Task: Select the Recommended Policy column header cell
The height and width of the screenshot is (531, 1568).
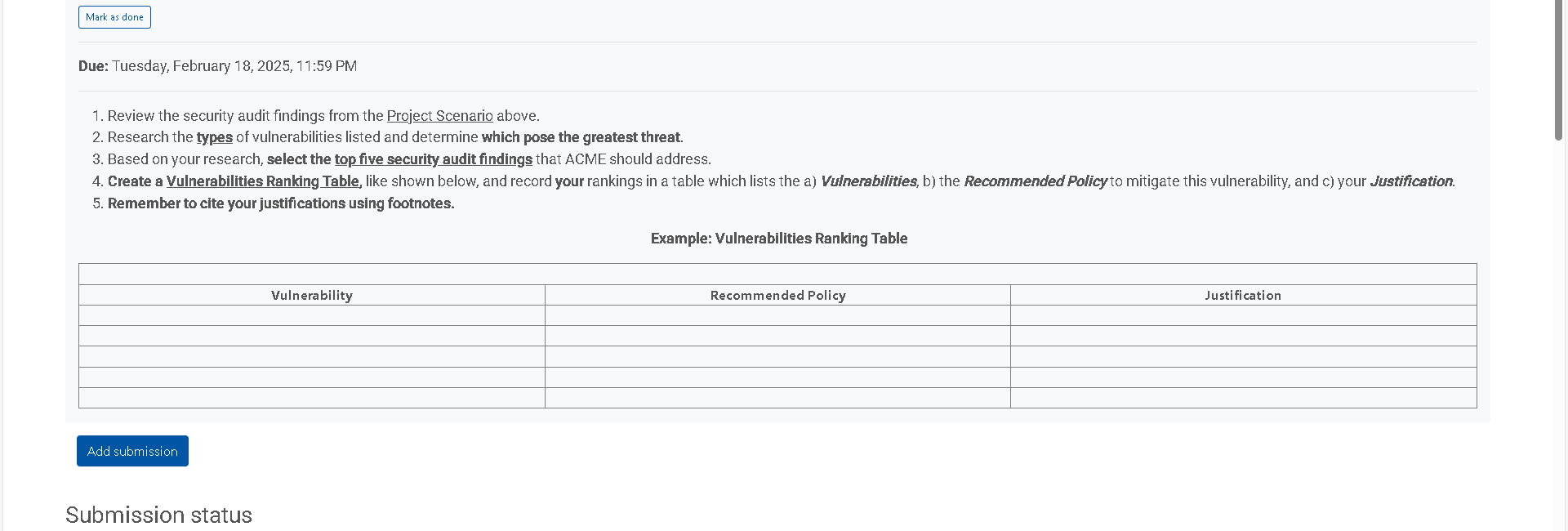Action: coord(777,295)
